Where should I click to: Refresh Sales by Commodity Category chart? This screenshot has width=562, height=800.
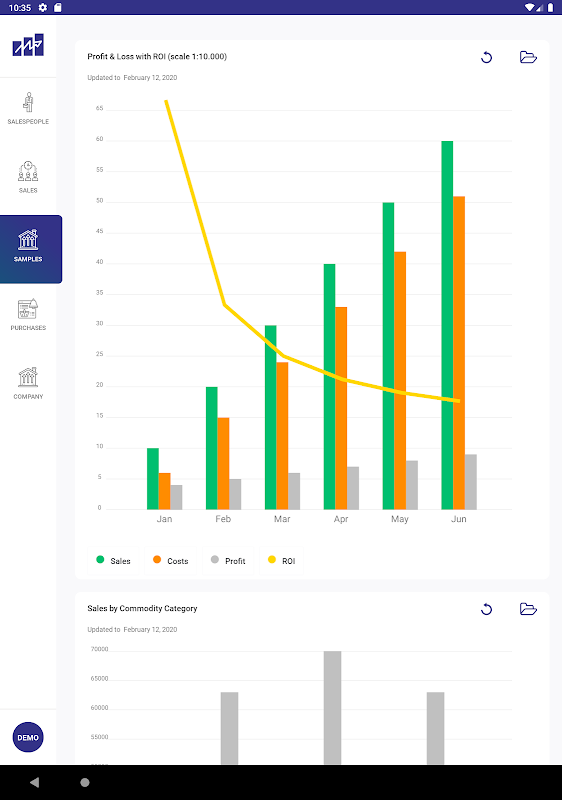click(487, 609)
